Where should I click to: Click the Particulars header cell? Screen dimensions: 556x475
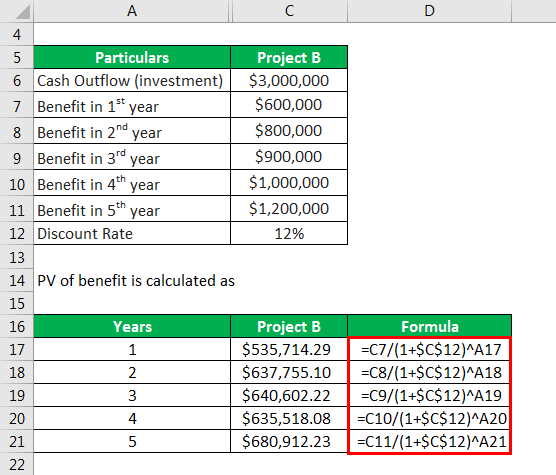[x=132, y=57]
